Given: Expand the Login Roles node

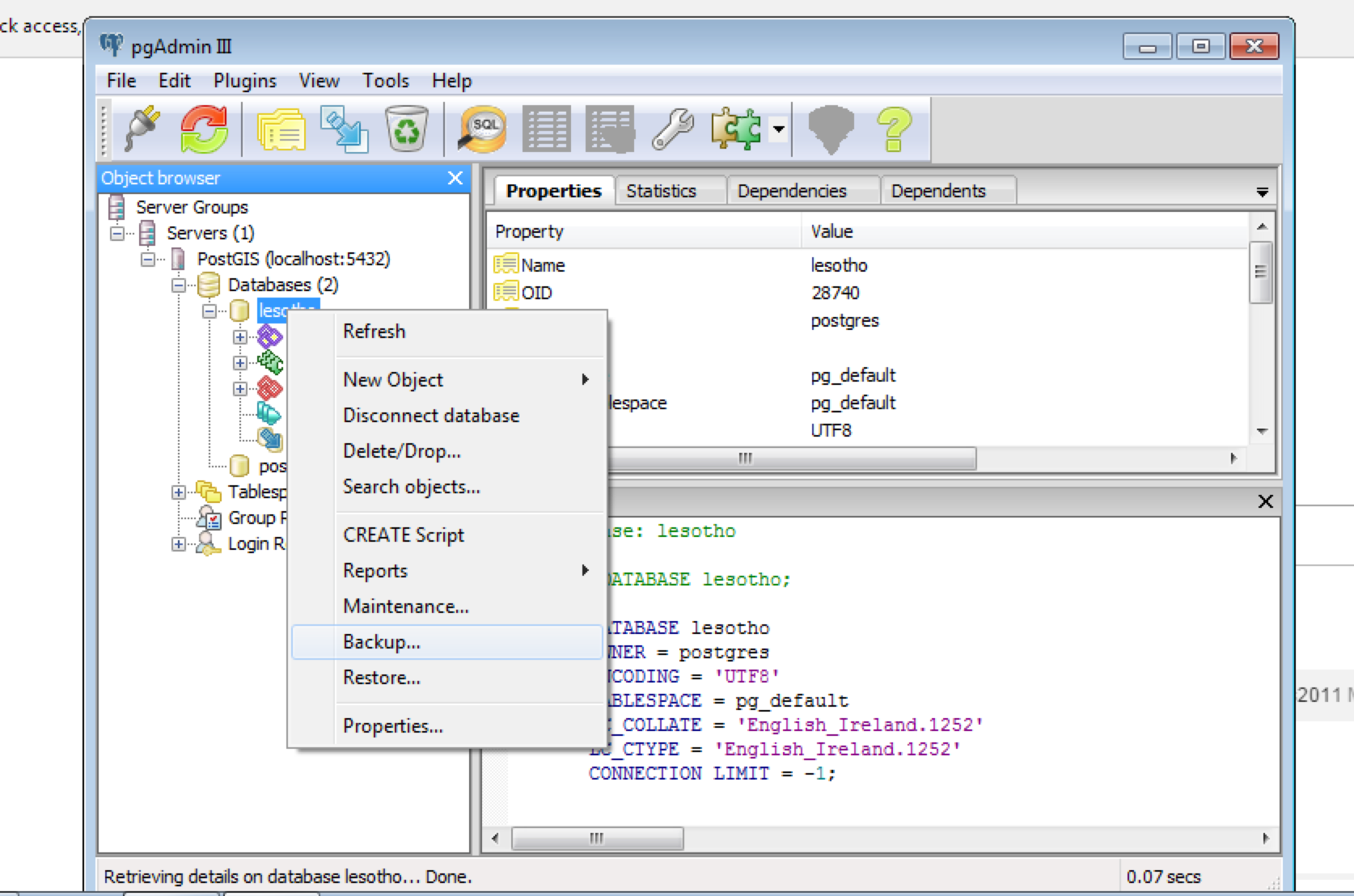Looking at the screenshot, I should 179,543.
